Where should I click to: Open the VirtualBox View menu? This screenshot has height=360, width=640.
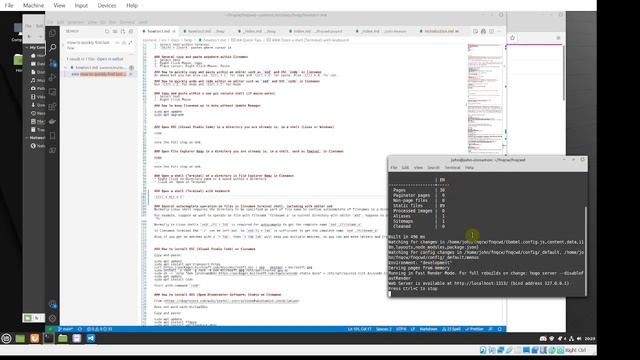59,5
